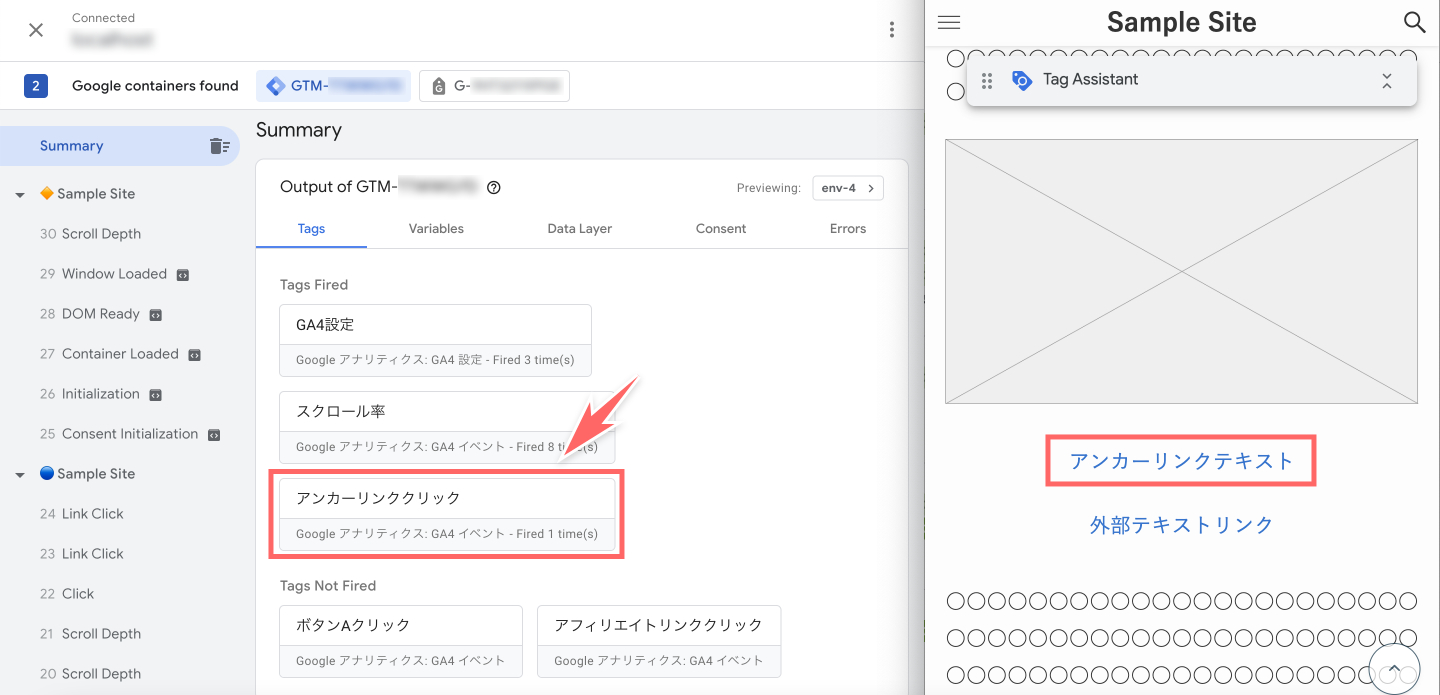Collapse the Tag Assistant floating badge

[1386, 81]
